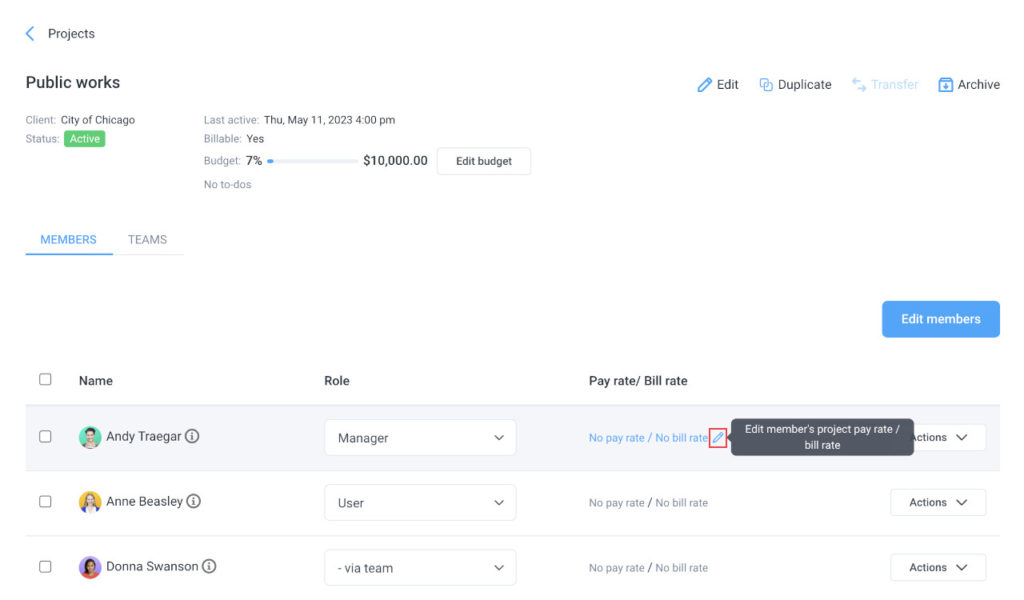Click the info icon next to Anne Beasley
The width and height of the screenshot is (1024, 600).
point(193,502)
